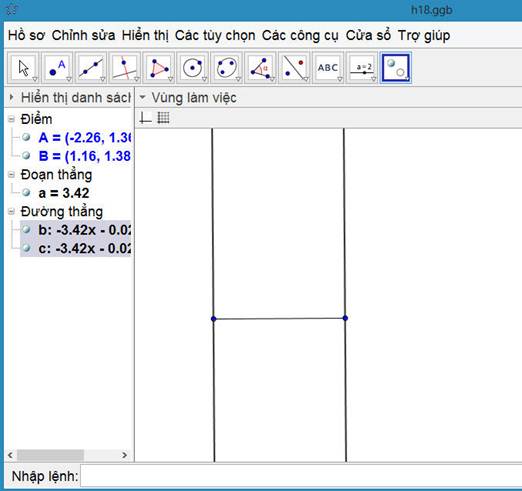Toggle the axes display icon
The width and height of the screenshot is (522, 491).
145,118
